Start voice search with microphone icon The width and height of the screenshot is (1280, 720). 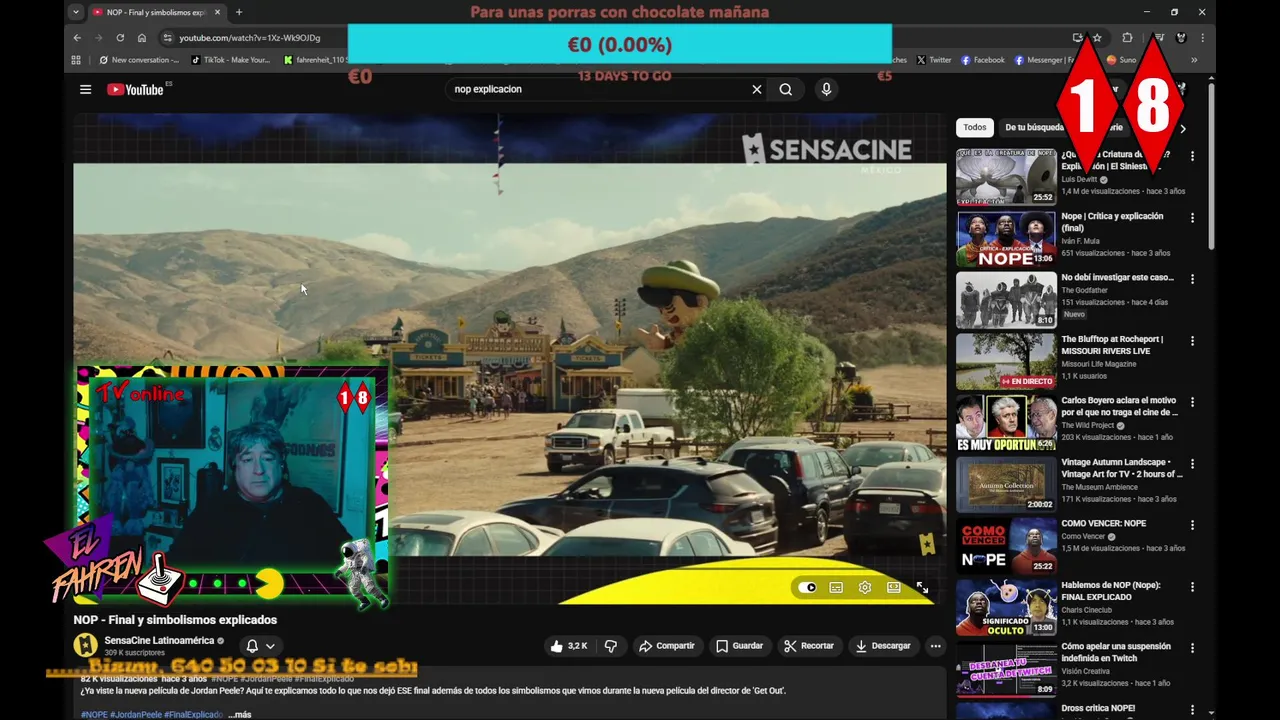click(826, 89)
